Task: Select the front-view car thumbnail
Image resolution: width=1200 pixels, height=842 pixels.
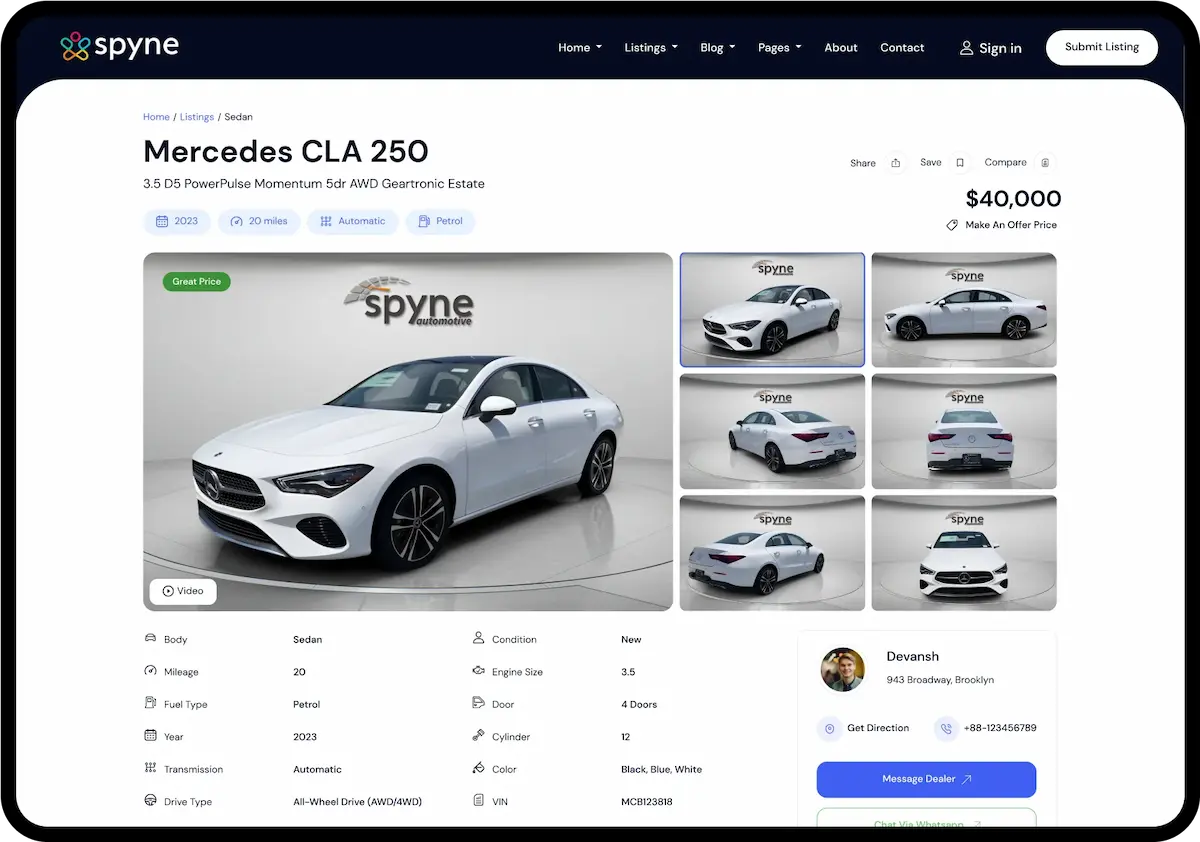Action: click(x=964, y=553)
